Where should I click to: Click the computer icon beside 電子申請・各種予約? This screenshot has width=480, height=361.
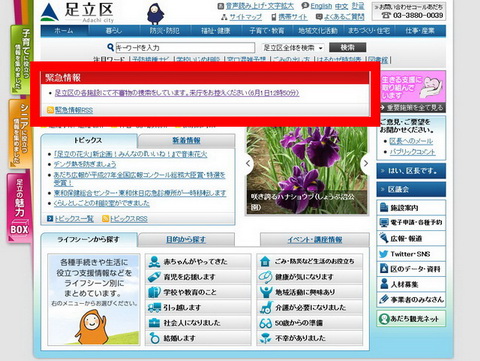(x=384, y=222)
